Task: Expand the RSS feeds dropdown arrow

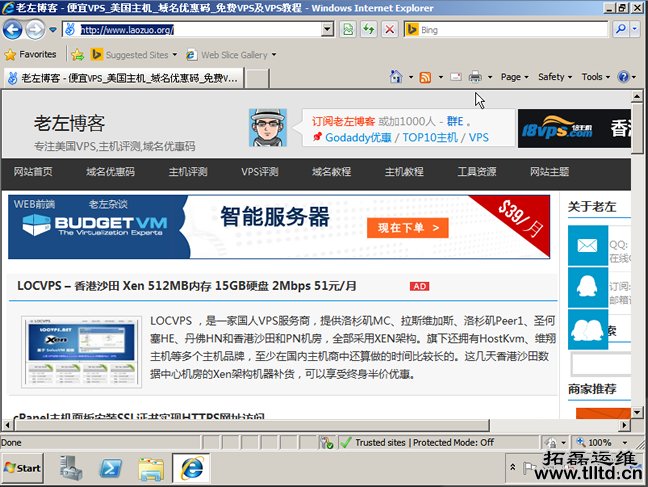Action: coord(441,77)
